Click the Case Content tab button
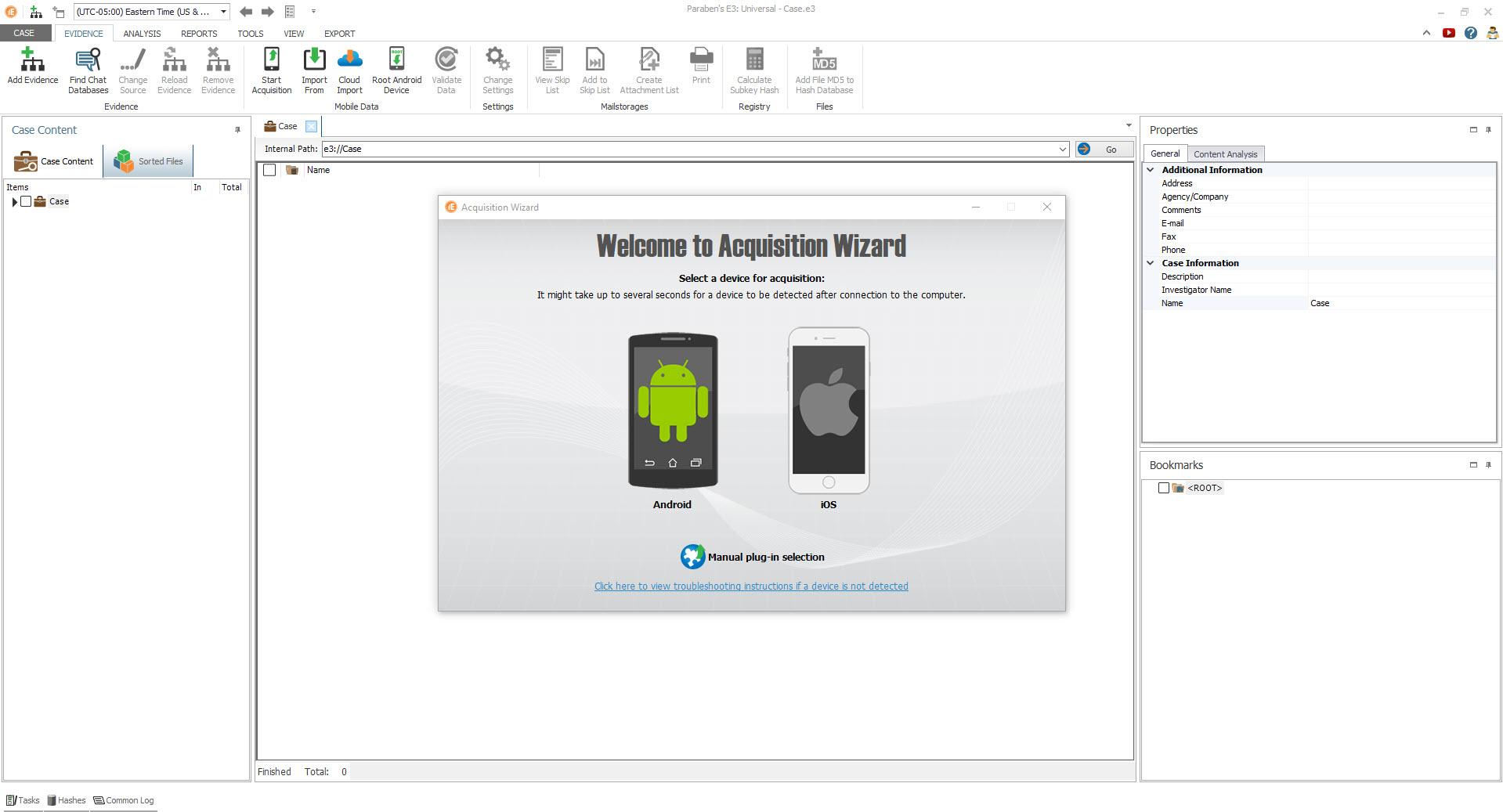Viewport: 1503px width, 812px height. [x=53, y=161]
